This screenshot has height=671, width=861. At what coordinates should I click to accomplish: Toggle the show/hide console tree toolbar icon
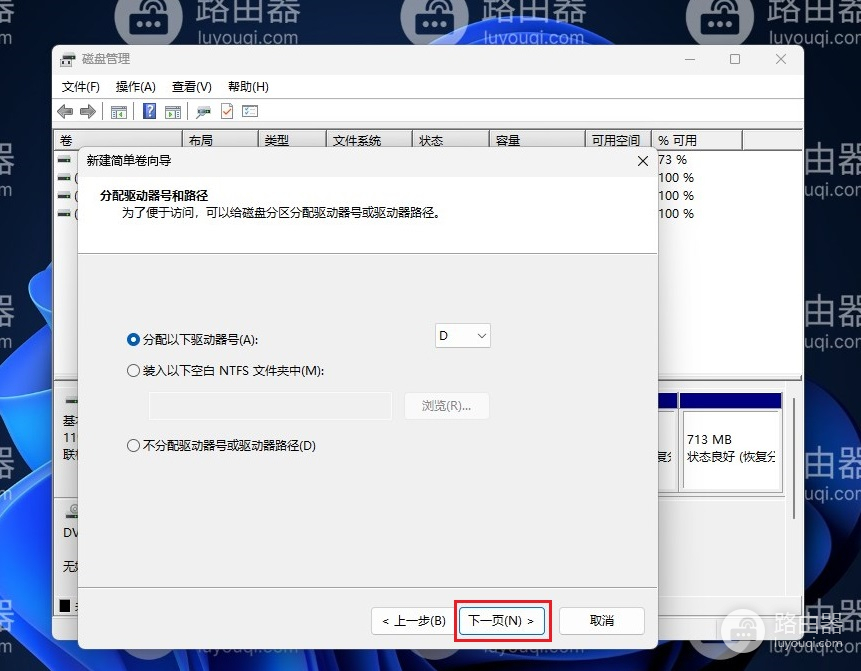(119, 111)
